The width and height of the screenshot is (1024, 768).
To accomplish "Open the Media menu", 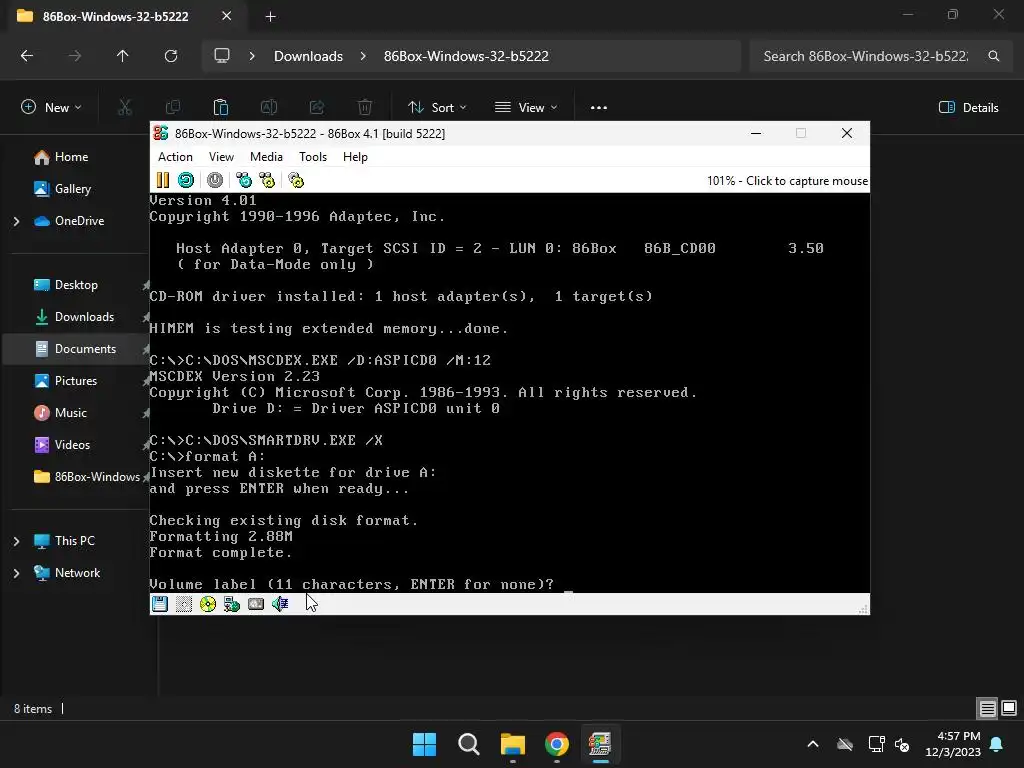I will (x=266, y=157).
